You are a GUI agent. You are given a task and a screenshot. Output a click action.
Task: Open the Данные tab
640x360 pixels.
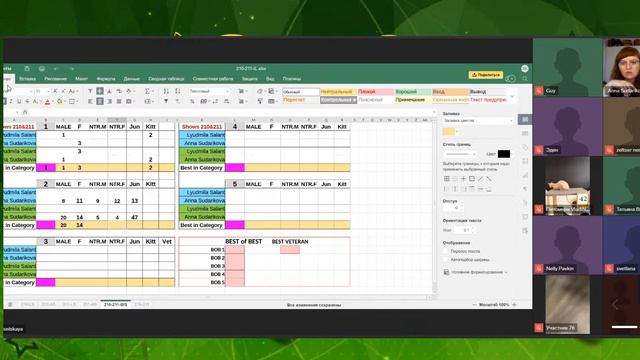(x=131, y=79)
